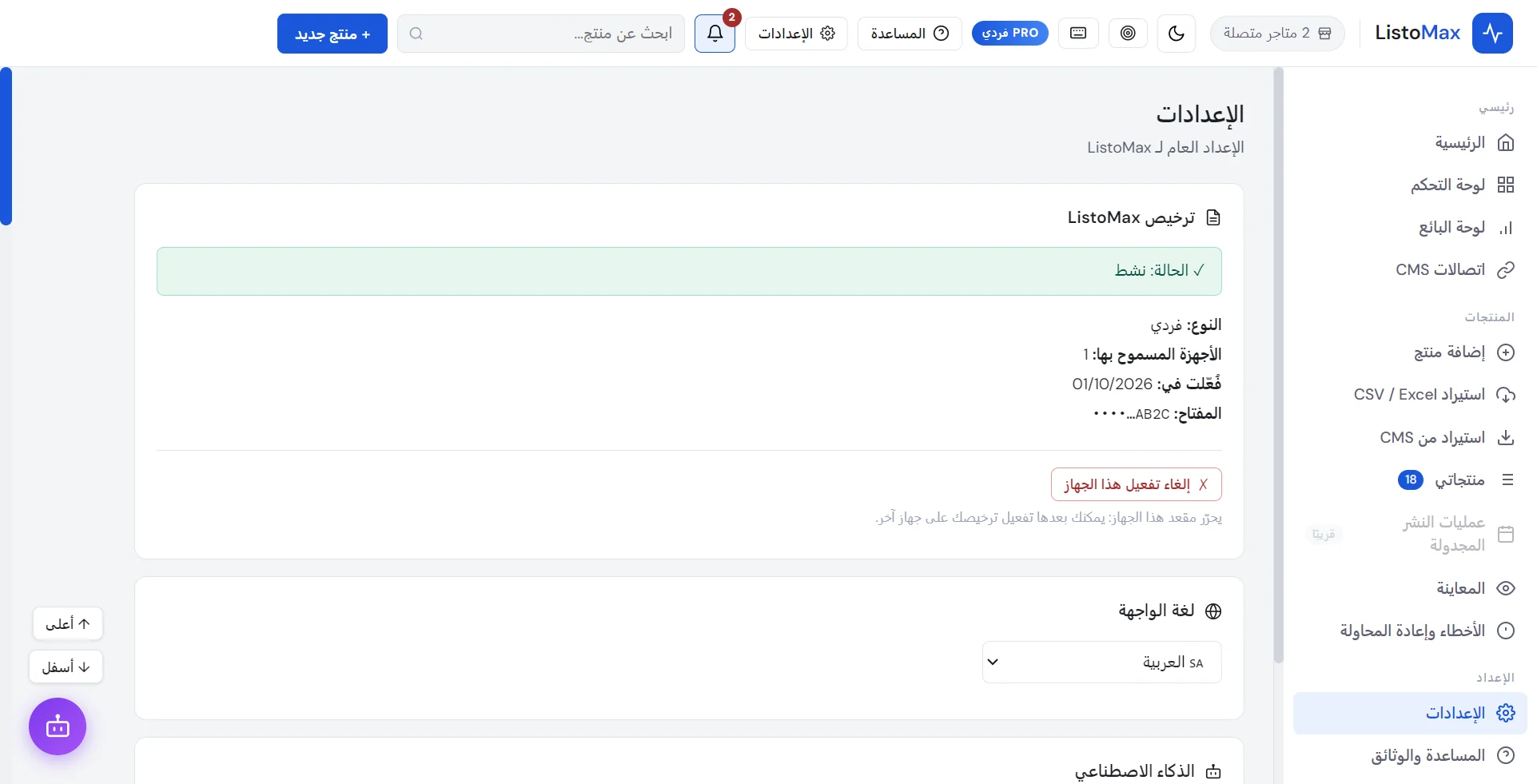The height and width of the screenshot is (784, 1537).
Task: Open the purple robot assistant button
Action: tap(58, 726)
